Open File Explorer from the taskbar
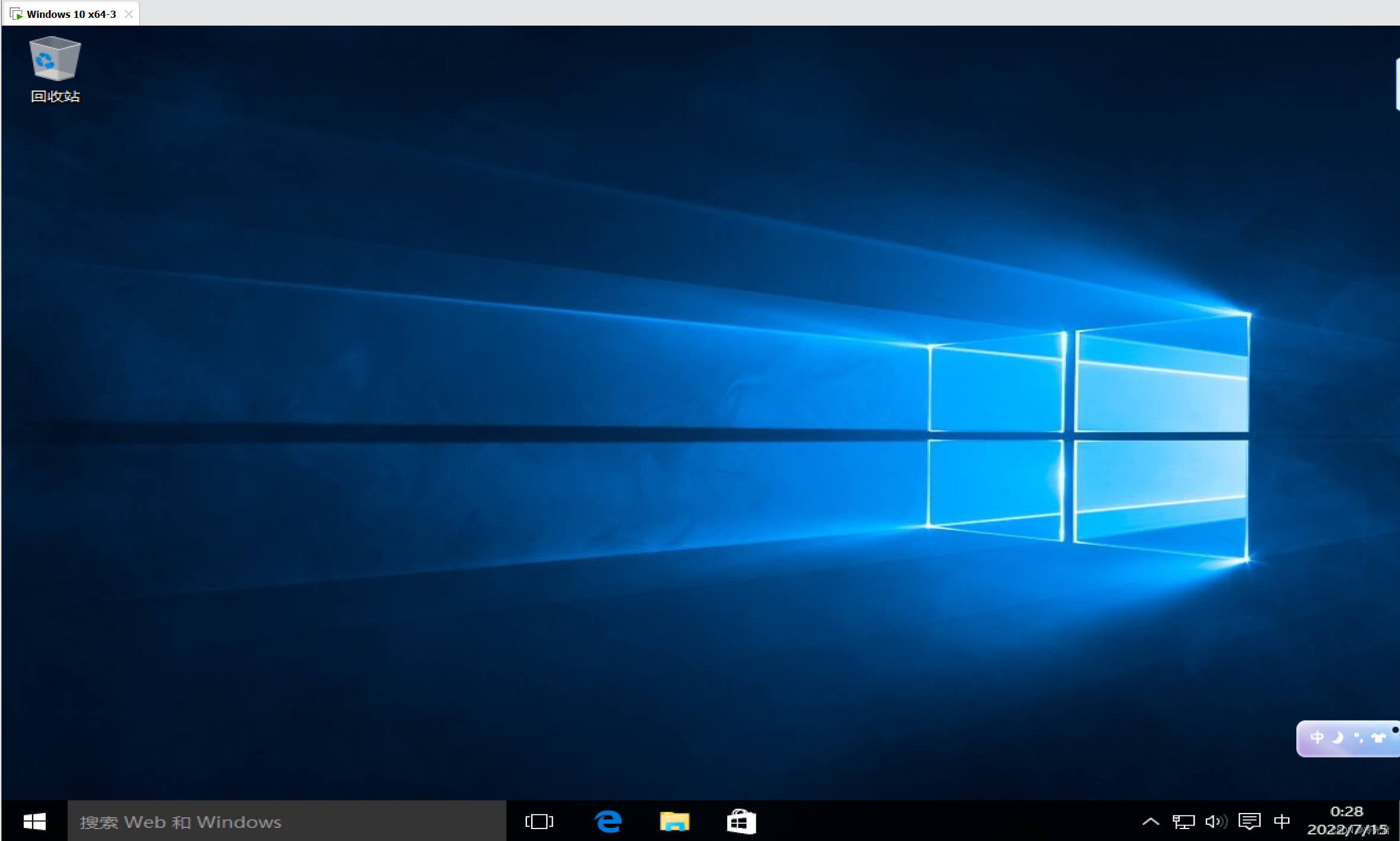The height and width of the screenshot is (841, 1400). (x=674, y=821)
